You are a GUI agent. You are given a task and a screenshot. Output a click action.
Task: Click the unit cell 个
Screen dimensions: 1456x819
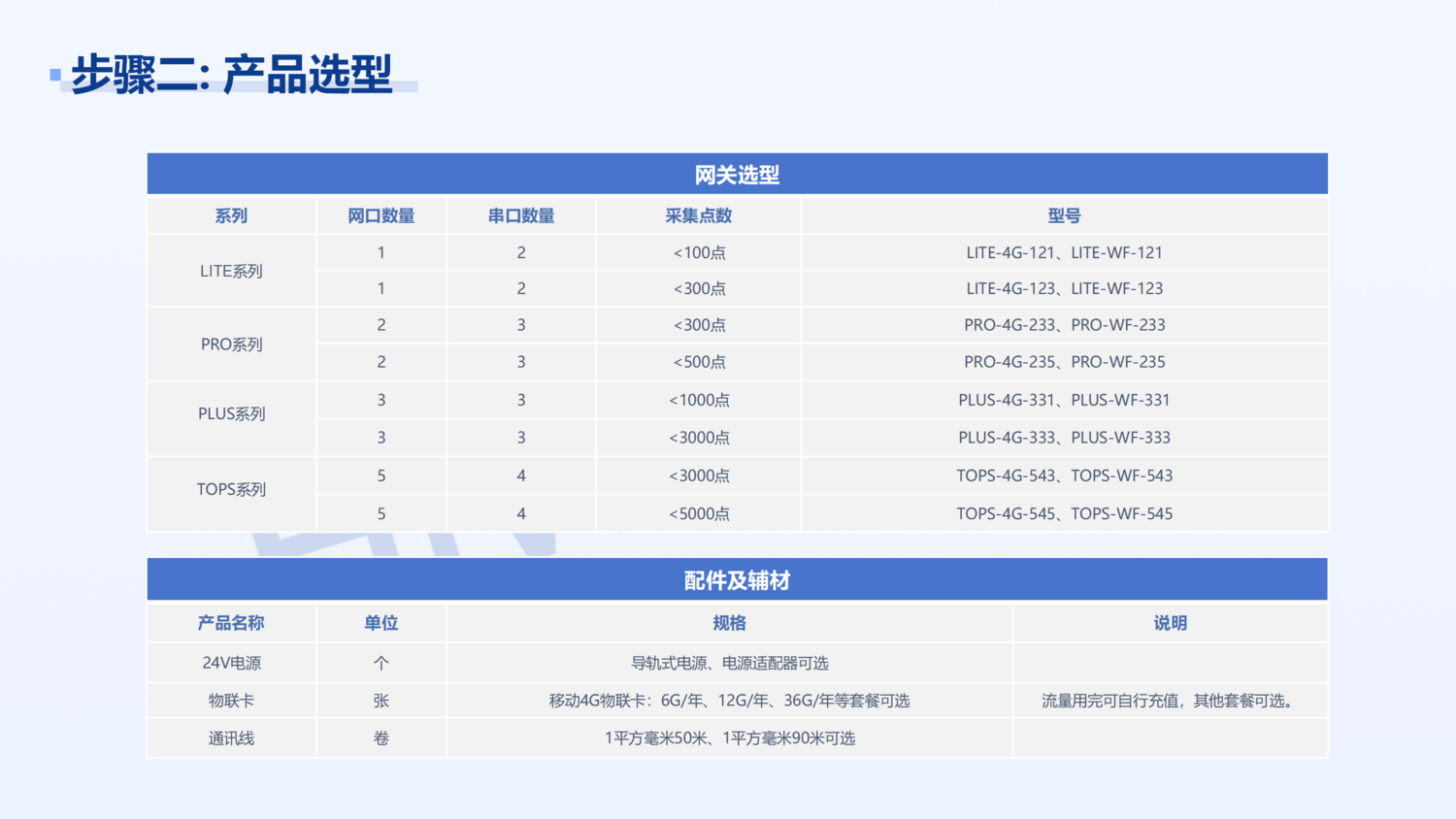click(x=381, y=663)
